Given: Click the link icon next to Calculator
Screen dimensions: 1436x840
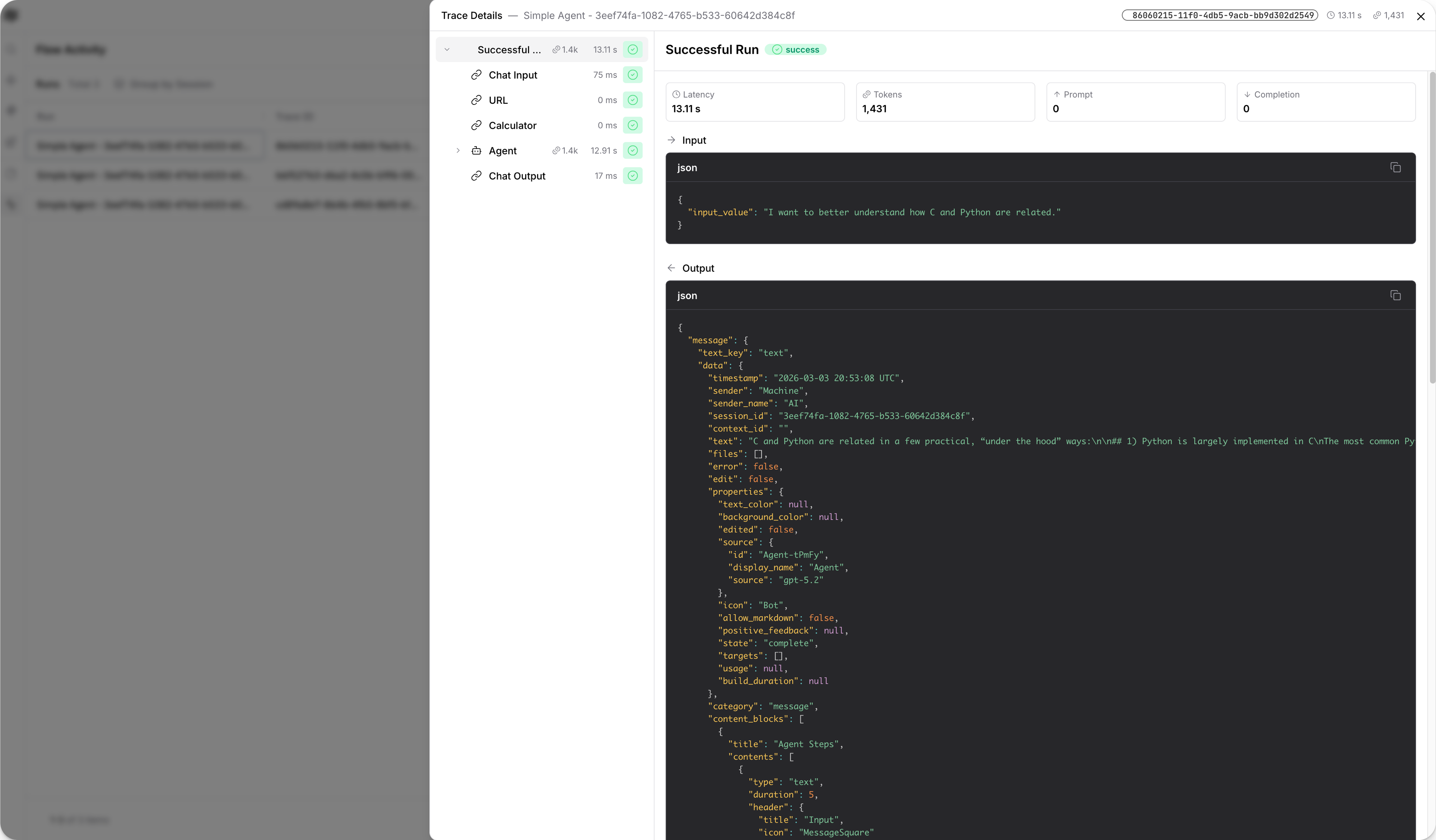Looking at the screenshot, I should [x=477, y=125].
